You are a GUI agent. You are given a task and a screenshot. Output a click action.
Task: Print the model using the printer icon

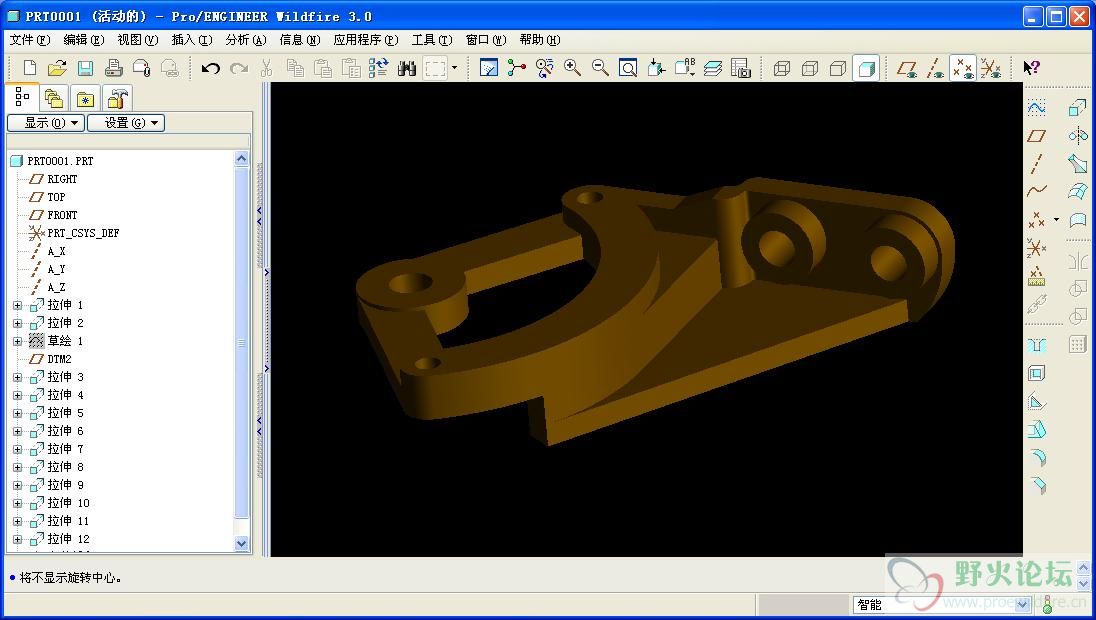click(113, 68)
